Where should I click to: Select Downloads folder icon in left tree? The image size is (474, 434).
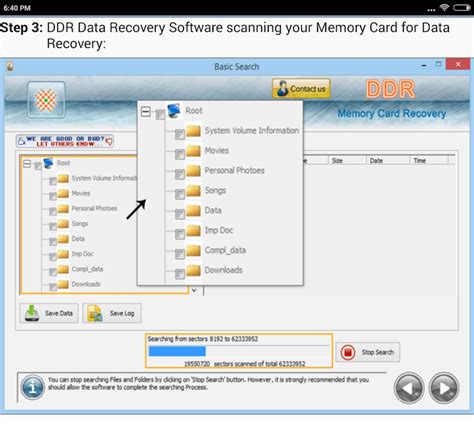[63, 284]
